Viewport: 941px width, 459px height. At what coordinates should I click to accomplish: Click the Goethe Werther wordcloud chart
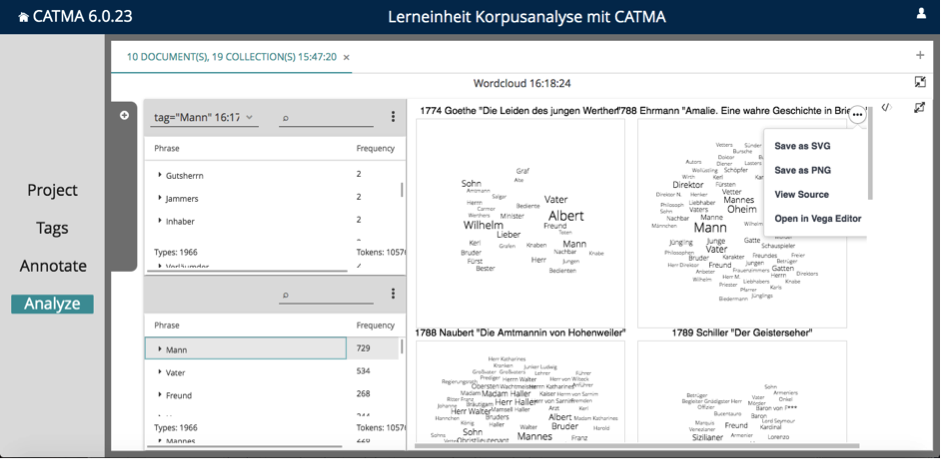(x=520, y=222)
